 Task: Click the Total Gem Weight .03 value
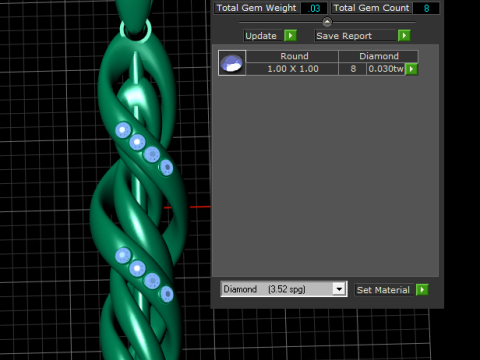coord(314,8)
